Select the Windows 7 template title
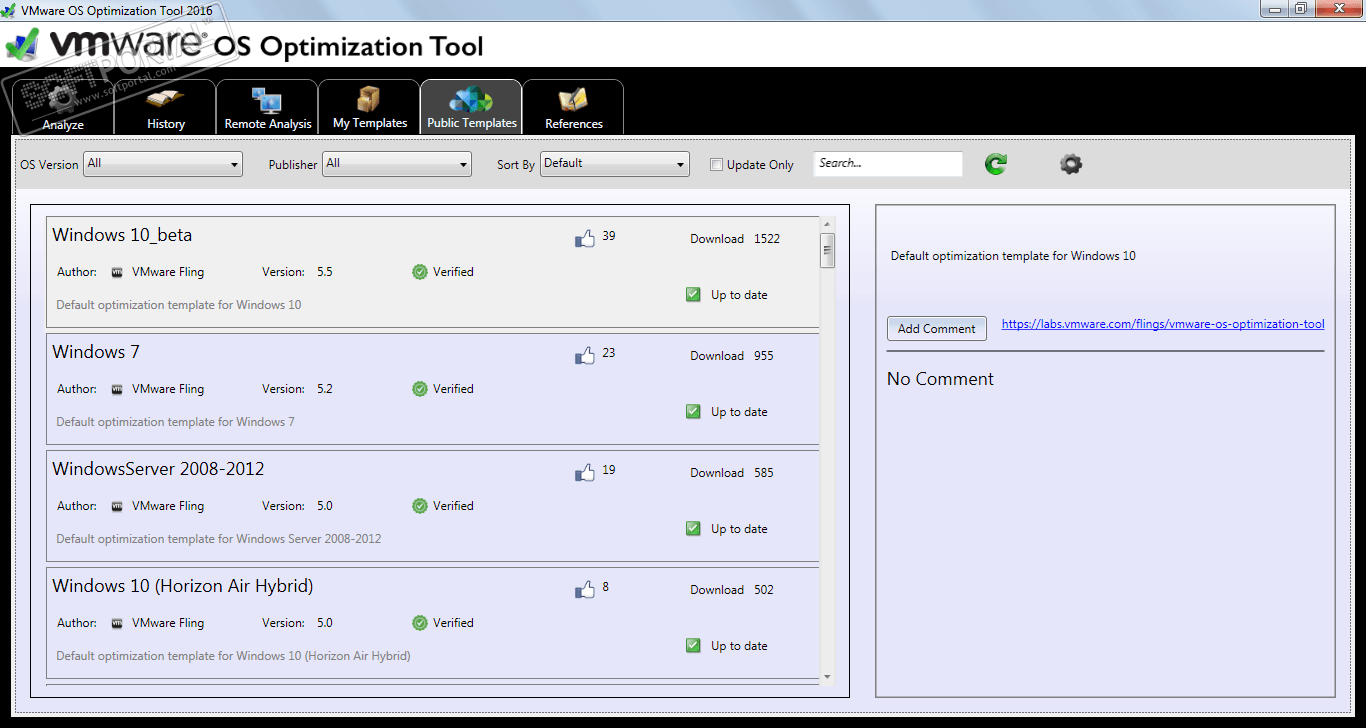This screenshot has height=728, width=1366. point(96,352)
